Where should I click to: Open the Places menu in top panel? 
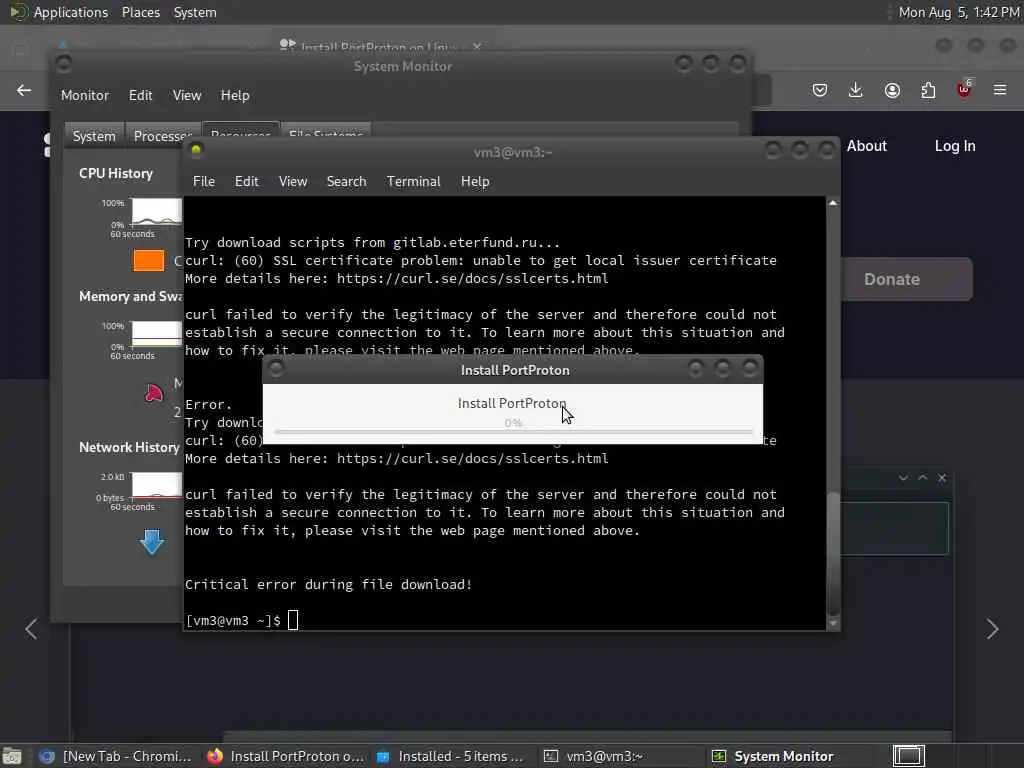pos(140,12)
